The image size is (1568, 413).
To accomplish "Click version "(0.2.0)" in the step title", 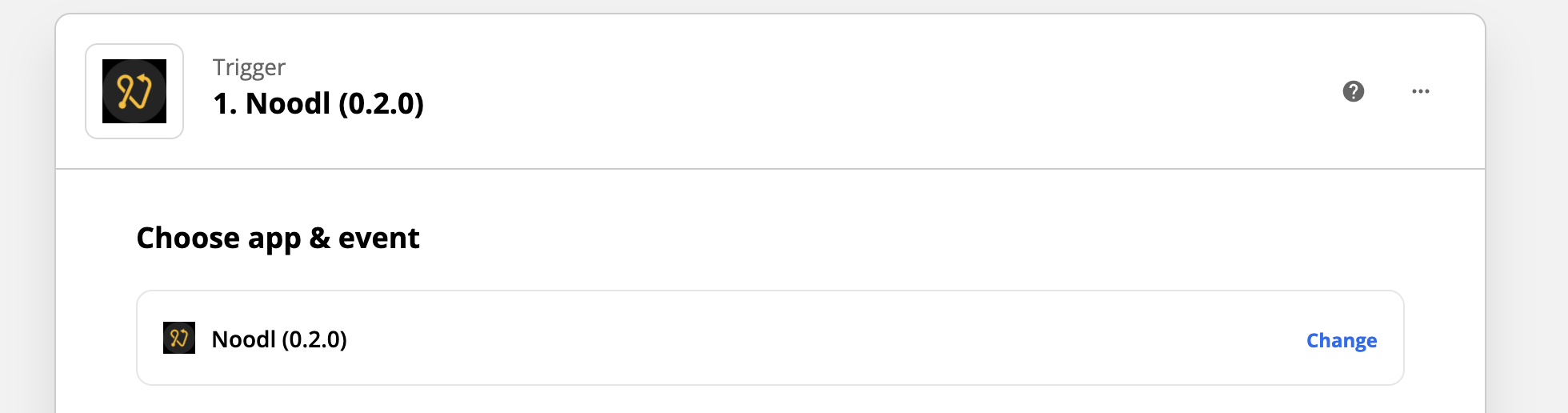I will (x=381, y=103).
